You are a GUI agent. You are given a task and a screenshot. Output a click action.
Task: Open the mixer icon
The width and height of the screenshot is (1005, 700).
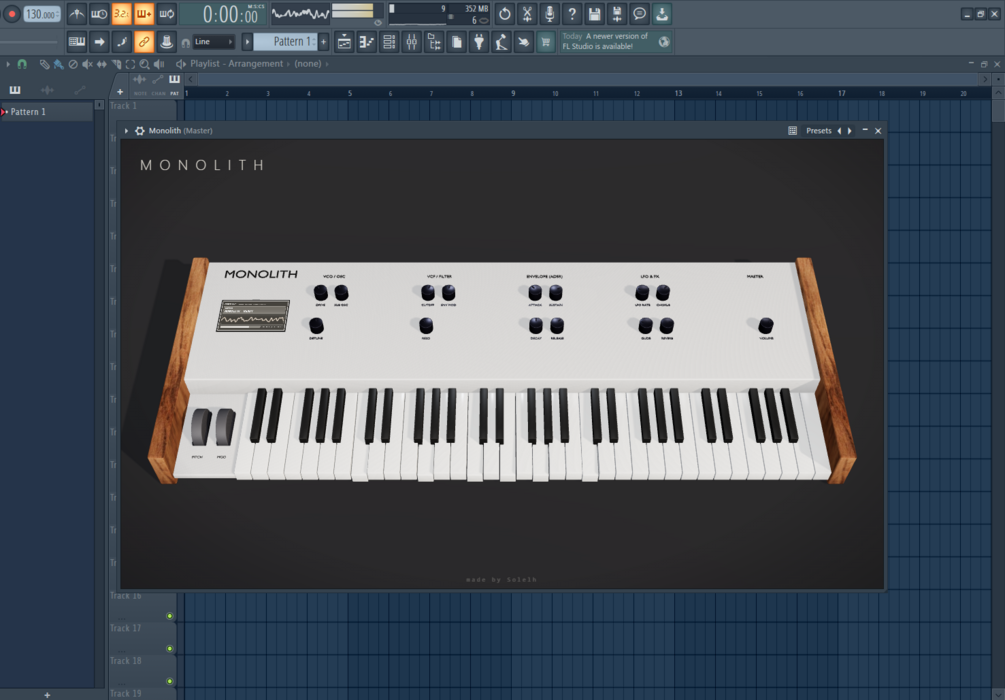tap(411, 42)
